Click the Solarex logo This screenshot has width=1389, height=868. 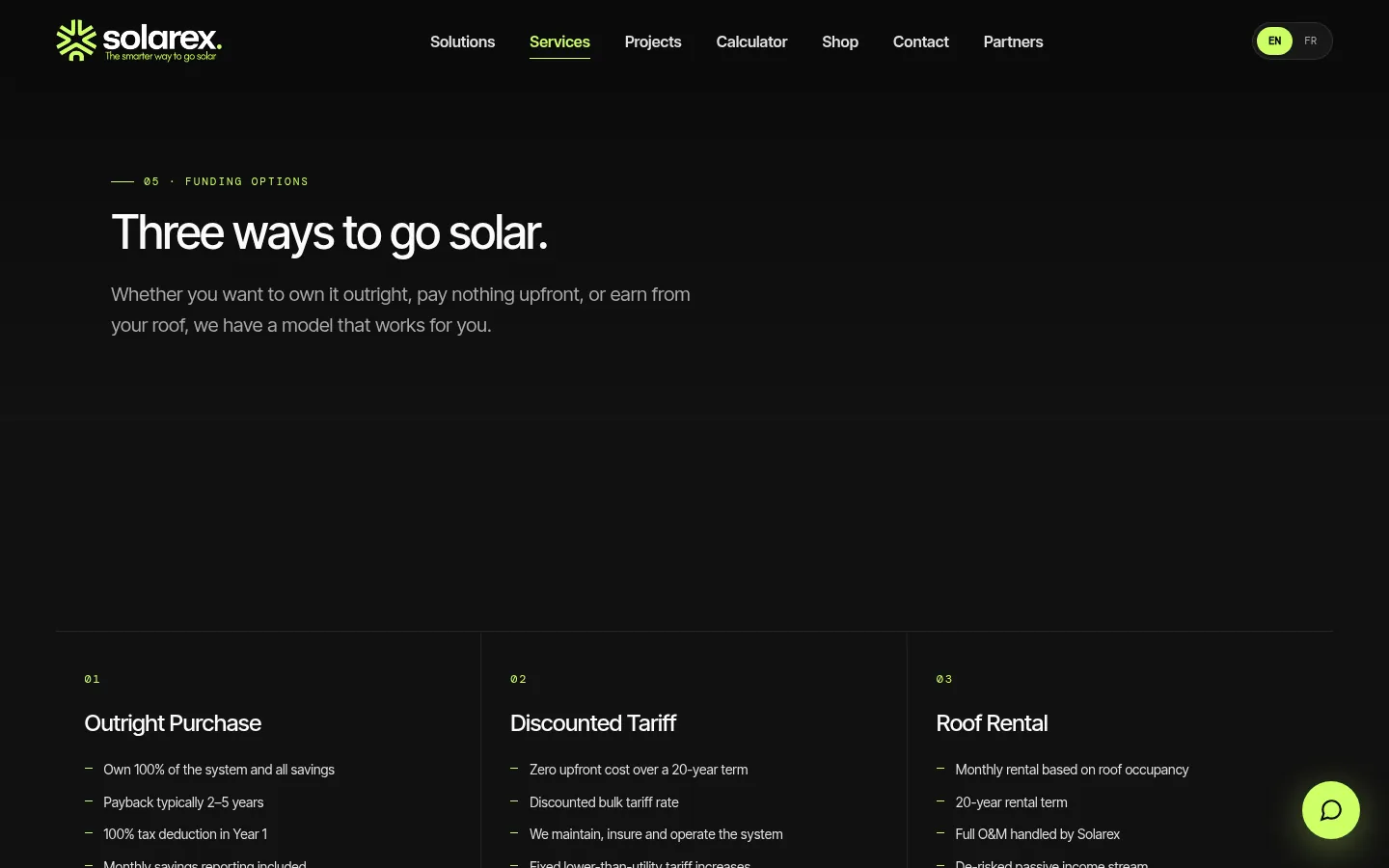(x=139, y=41)
